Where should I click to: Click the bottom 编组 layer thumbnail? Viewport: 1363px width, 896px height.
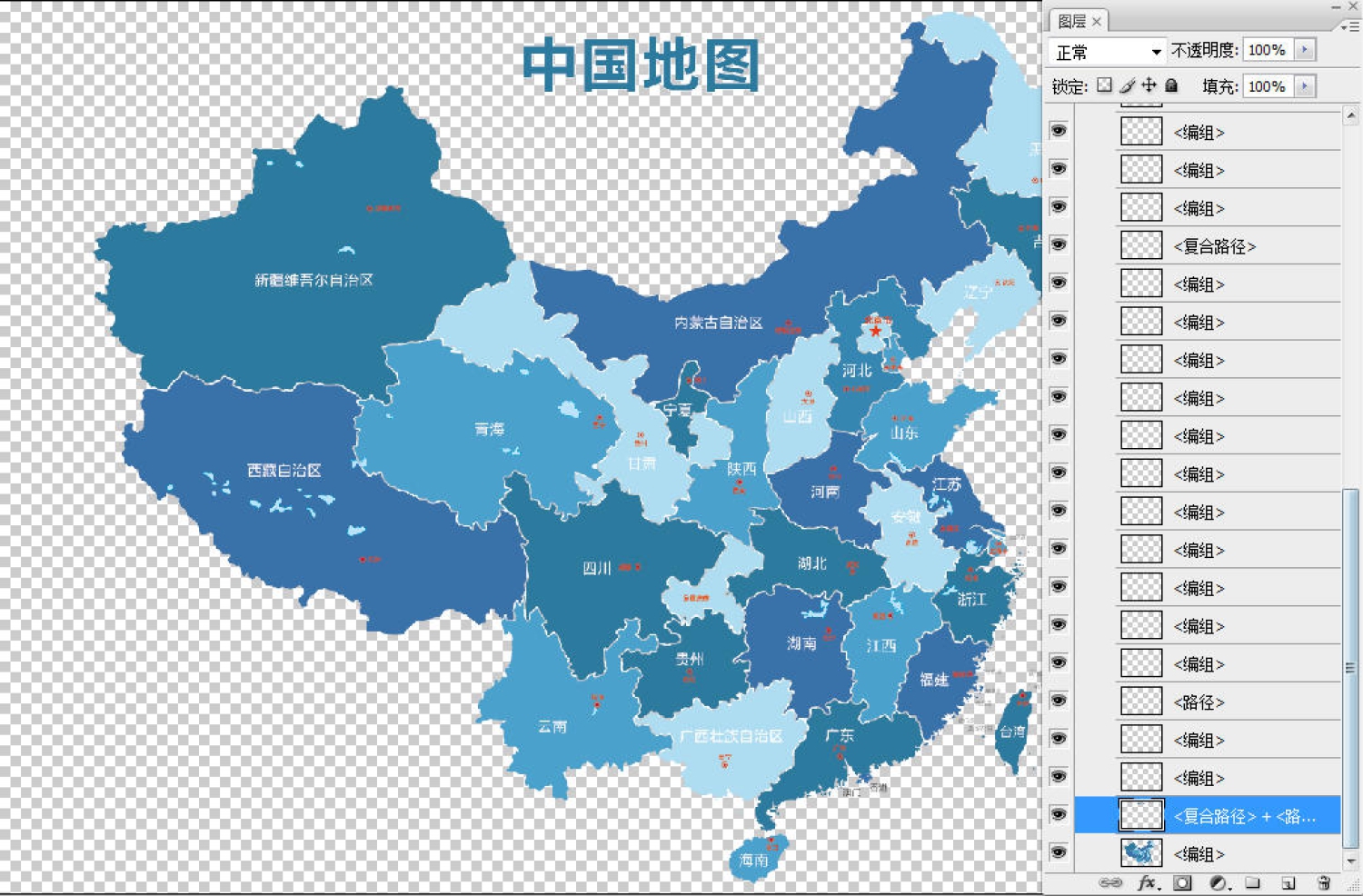(x=1140, y=852)
